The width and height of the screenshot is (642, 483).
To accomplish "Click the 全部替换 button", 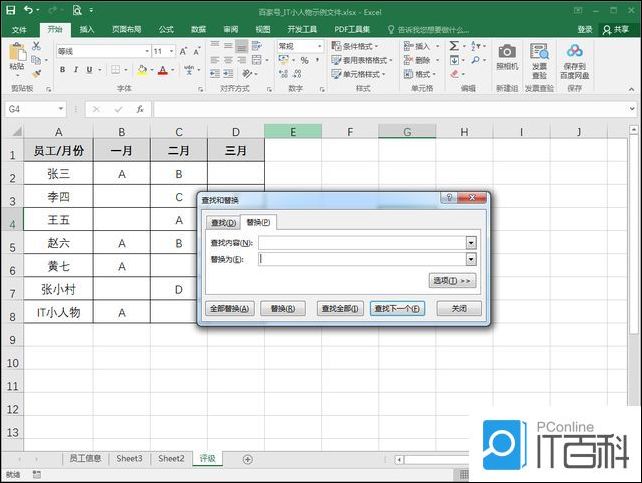I will [229, 309].
